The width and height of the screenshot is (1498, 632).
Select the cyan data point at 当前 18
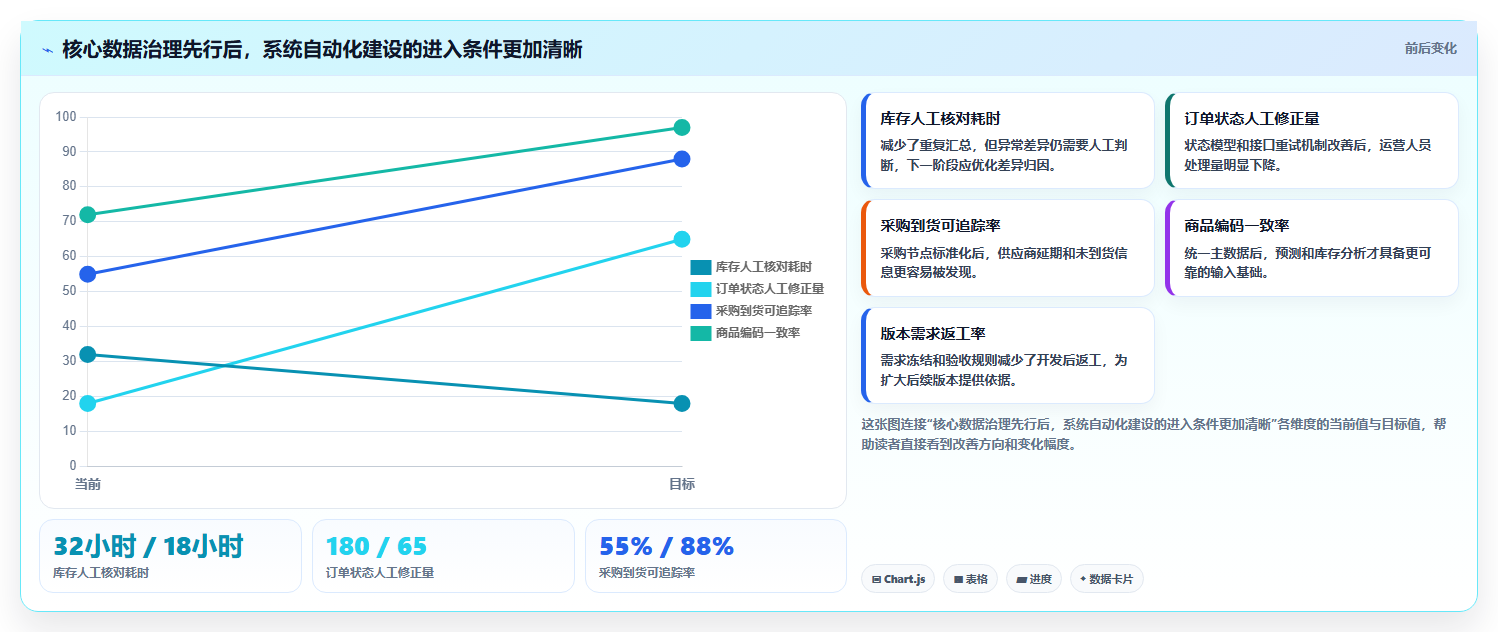click(x=88, y=403)
